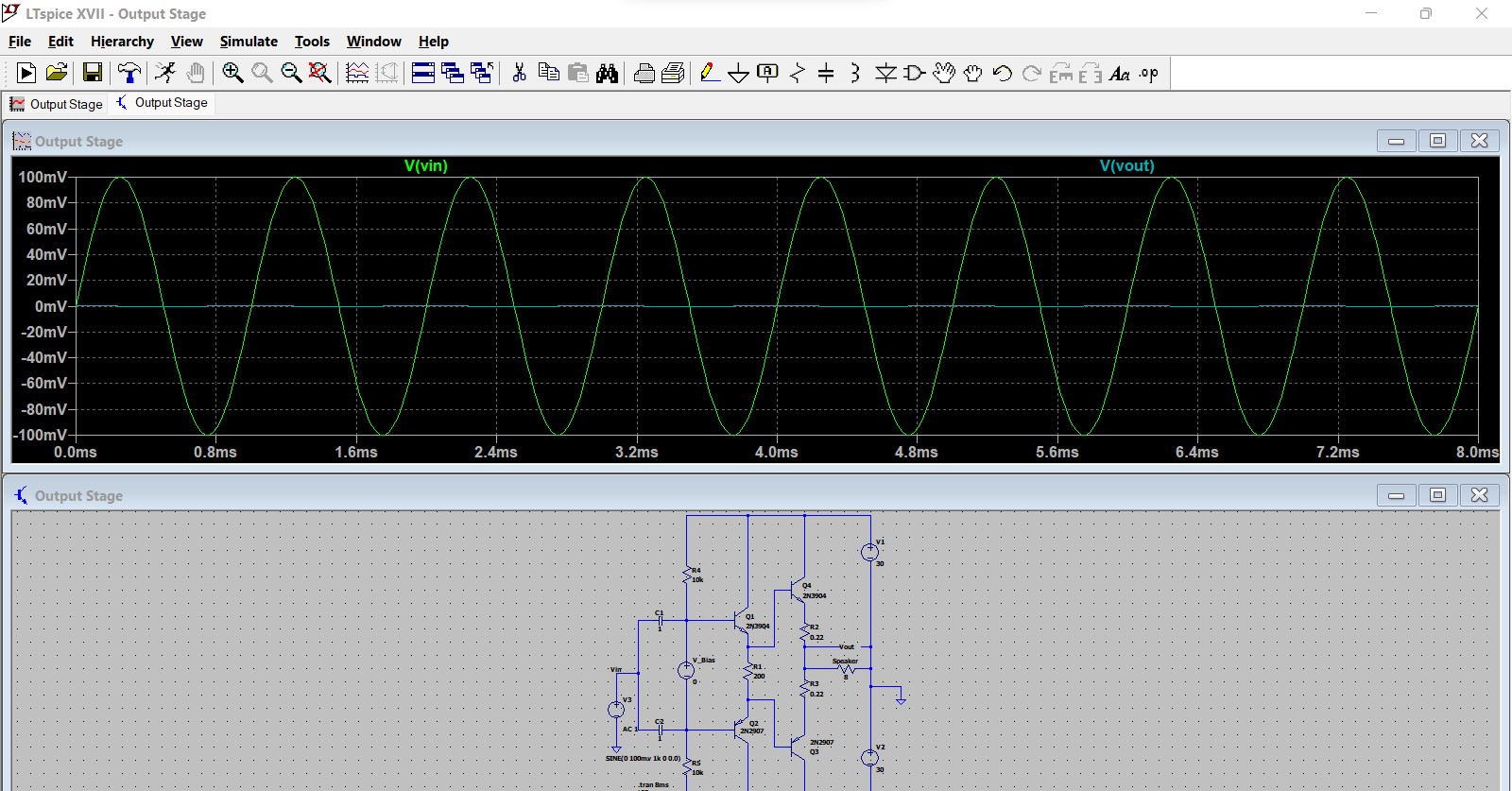Click the V(vin) trace label

point(426,165)
